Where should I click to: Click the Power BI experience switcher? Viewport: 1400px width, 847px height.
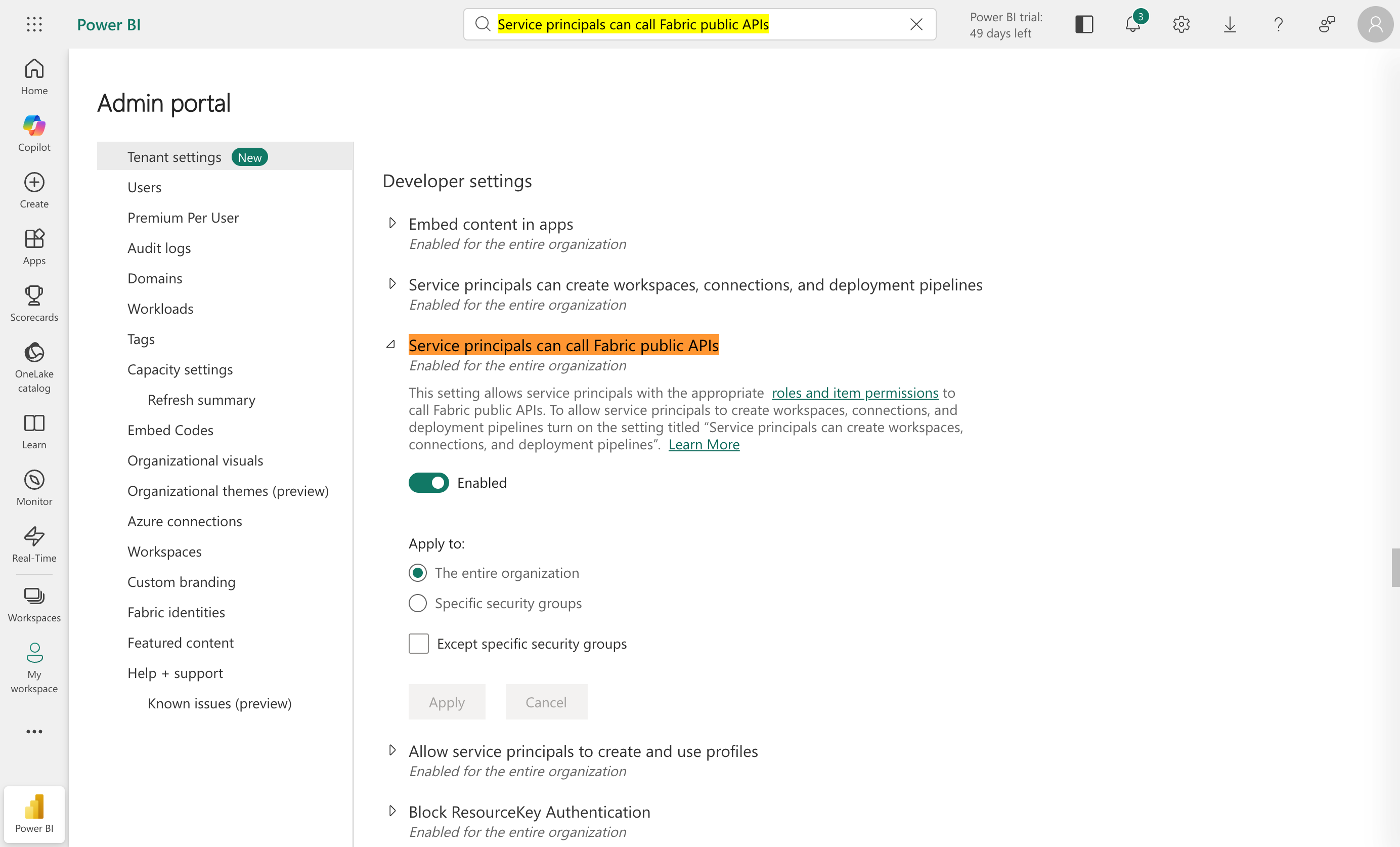pyautogui.click(x=34, y=814)
